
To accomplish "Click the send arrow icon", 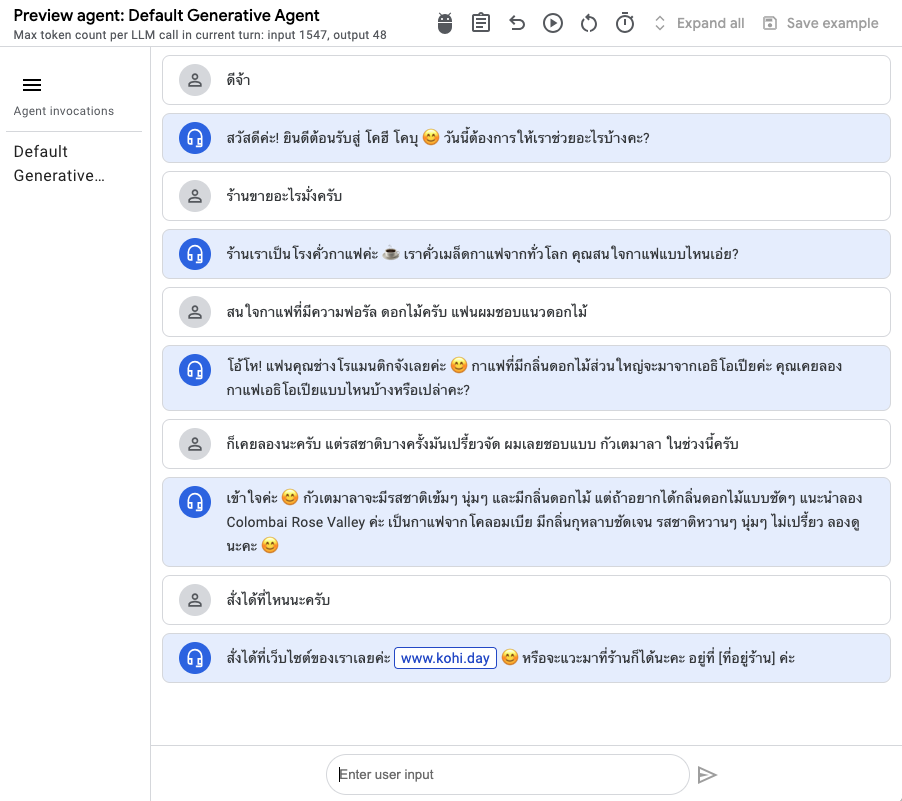I will coord(707,775).
